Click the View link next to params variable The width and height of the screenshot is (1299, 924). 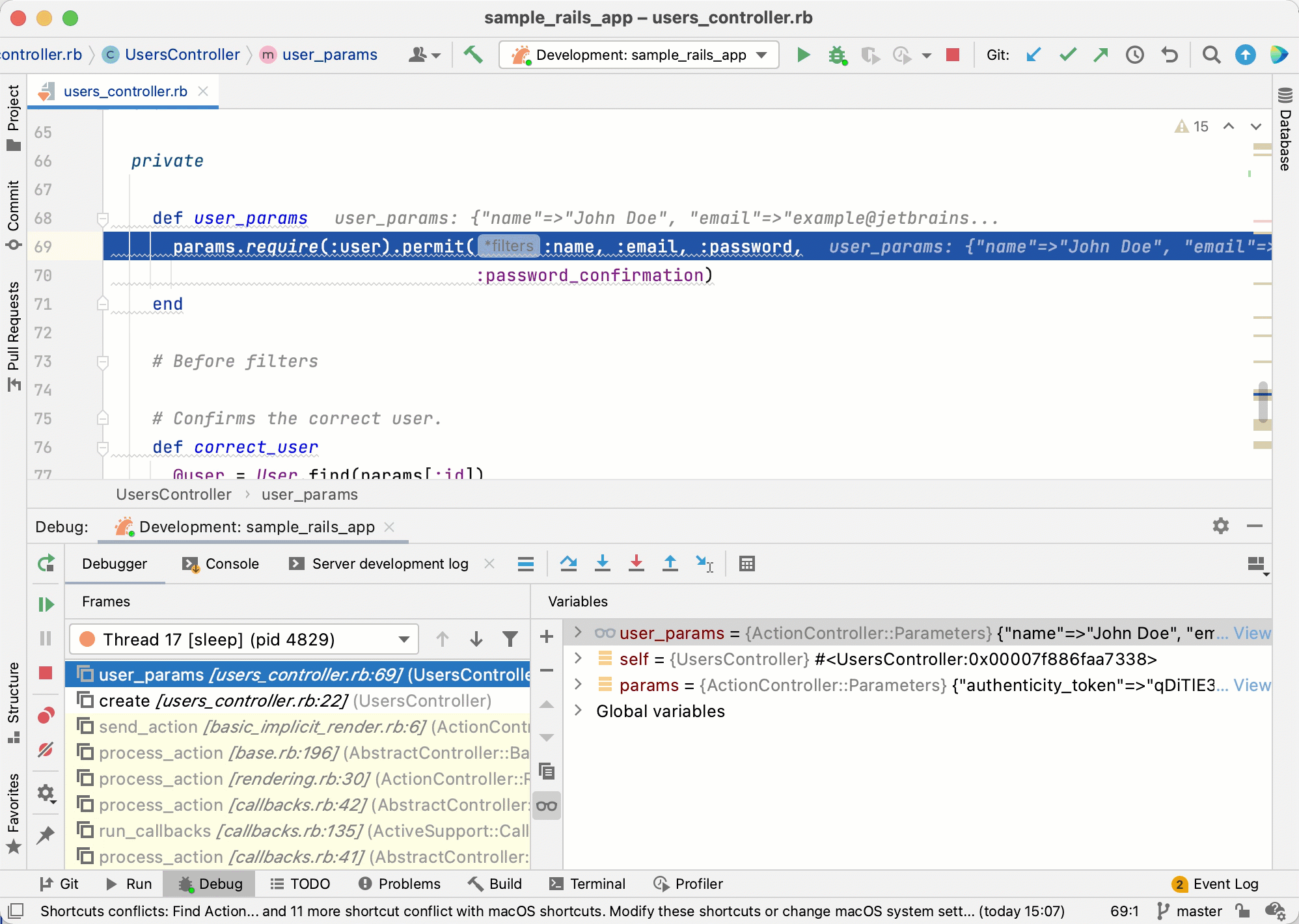(1251, 685)
